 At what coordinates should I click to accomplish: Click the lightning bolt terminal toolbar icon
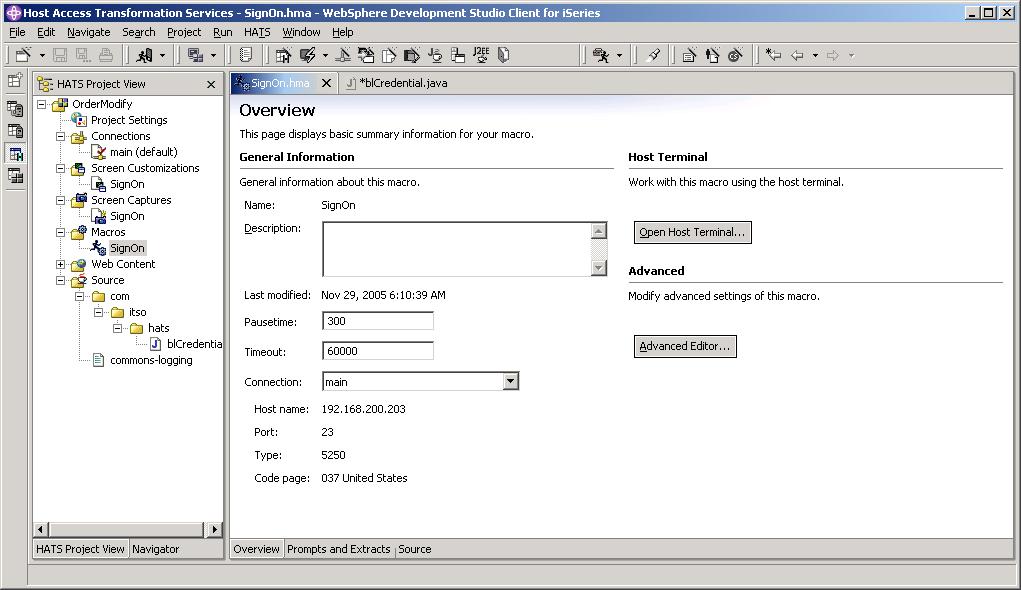pyautogui.click(x=307, y=55)
